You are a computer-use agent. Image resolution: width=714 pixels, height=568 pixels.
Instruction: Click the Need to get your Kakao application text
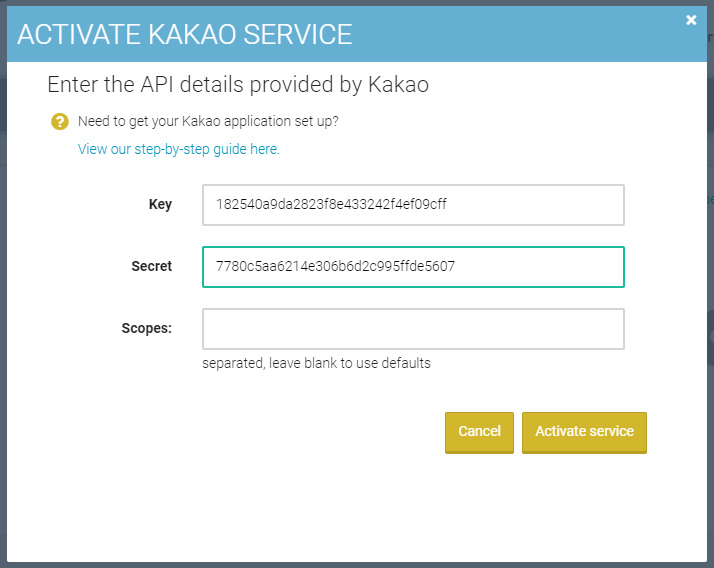coord(208,121)
